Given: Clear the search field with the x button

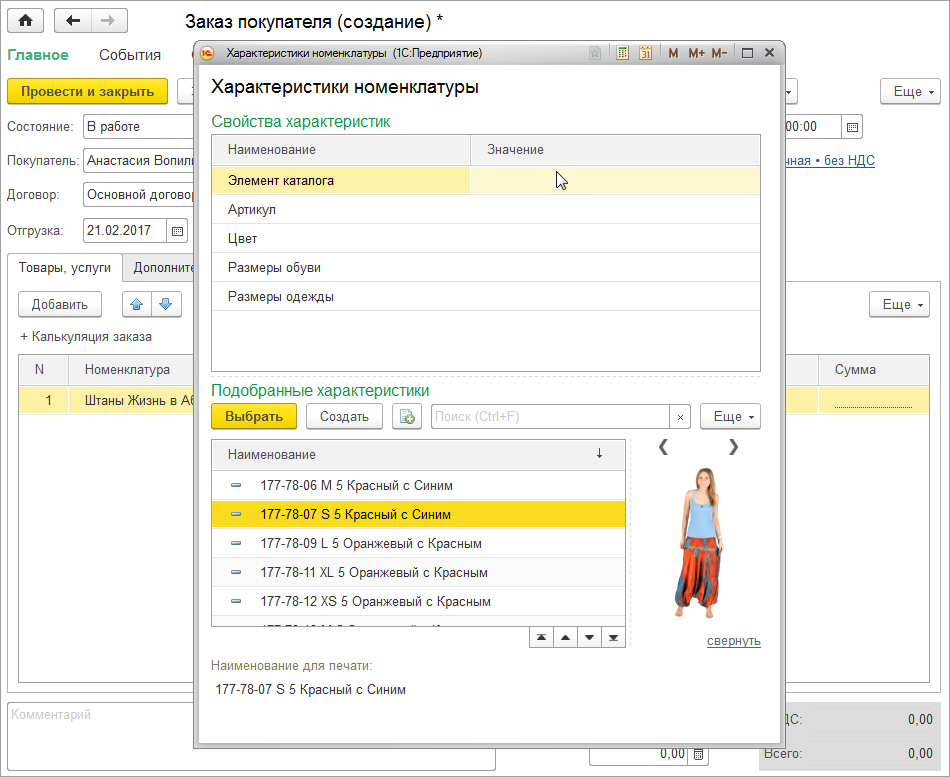Looking at the screenshot, I should coord(680,417).
